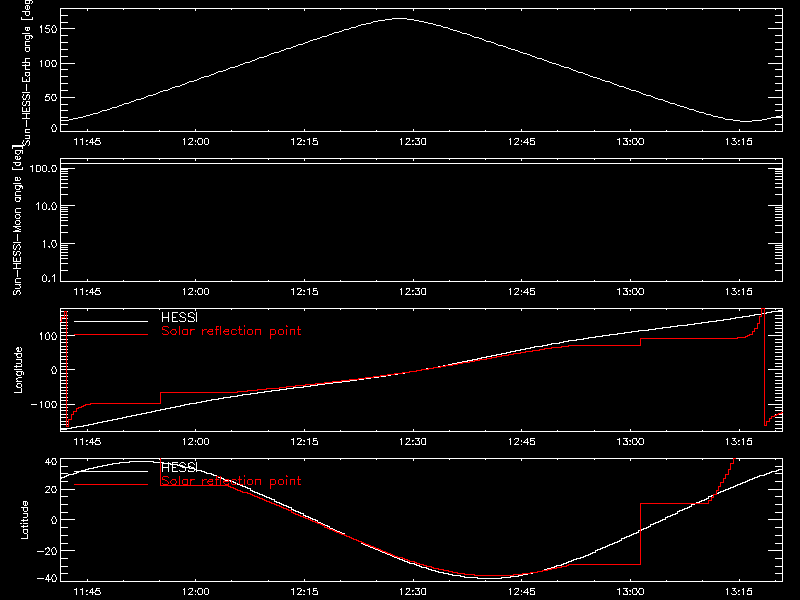Click 12:00 tick label under Longitude plot

point(195,441)
